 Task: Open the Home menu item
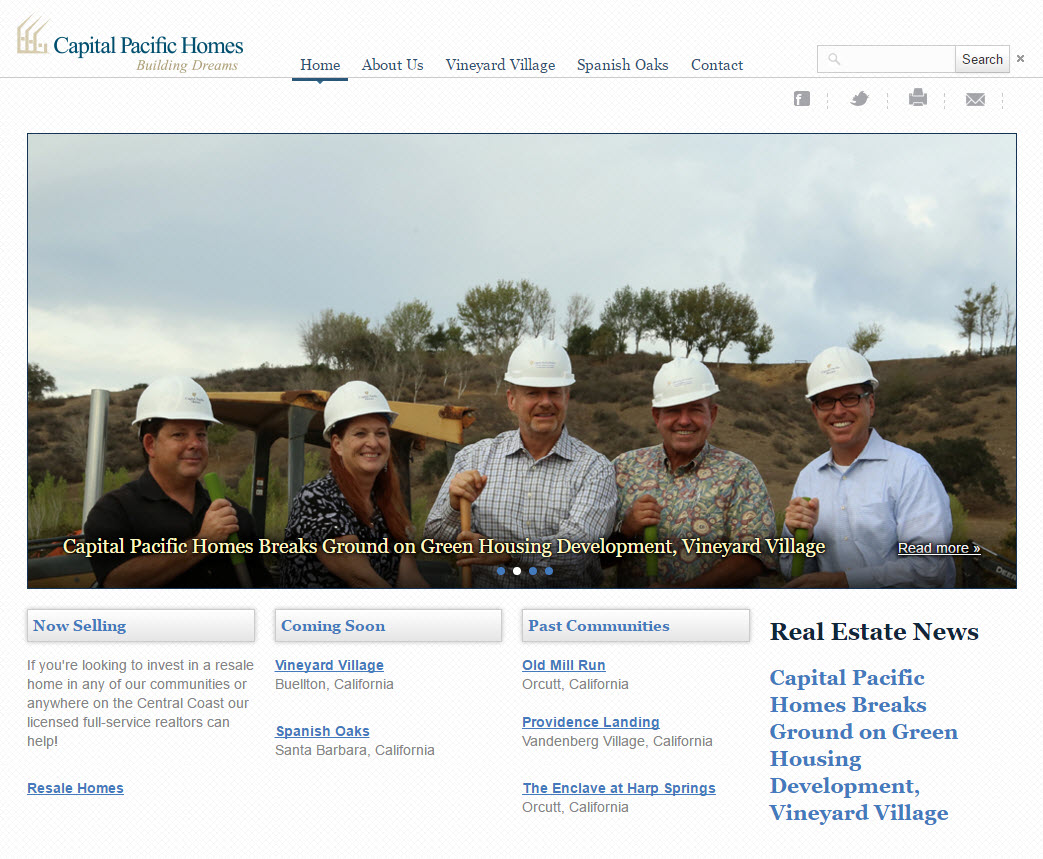(x=320, y=65)
